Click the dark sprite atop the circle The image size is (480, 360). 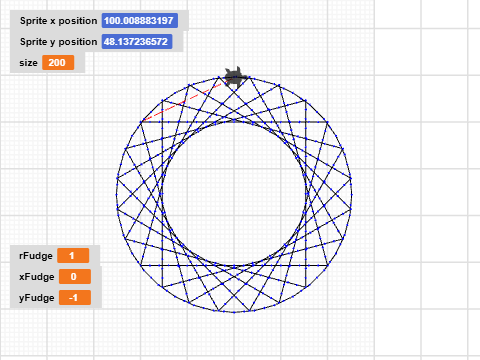[x=235, y=77]
